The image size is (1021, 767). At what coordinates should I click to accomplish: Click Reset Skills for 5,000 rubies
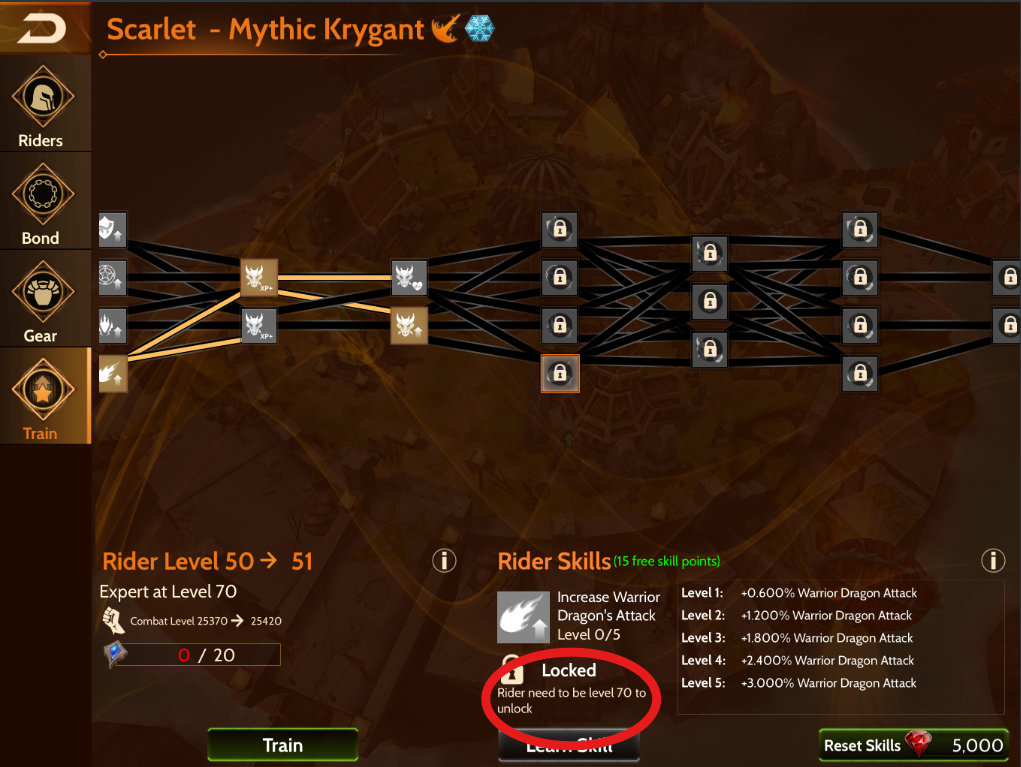pos(913,745)
